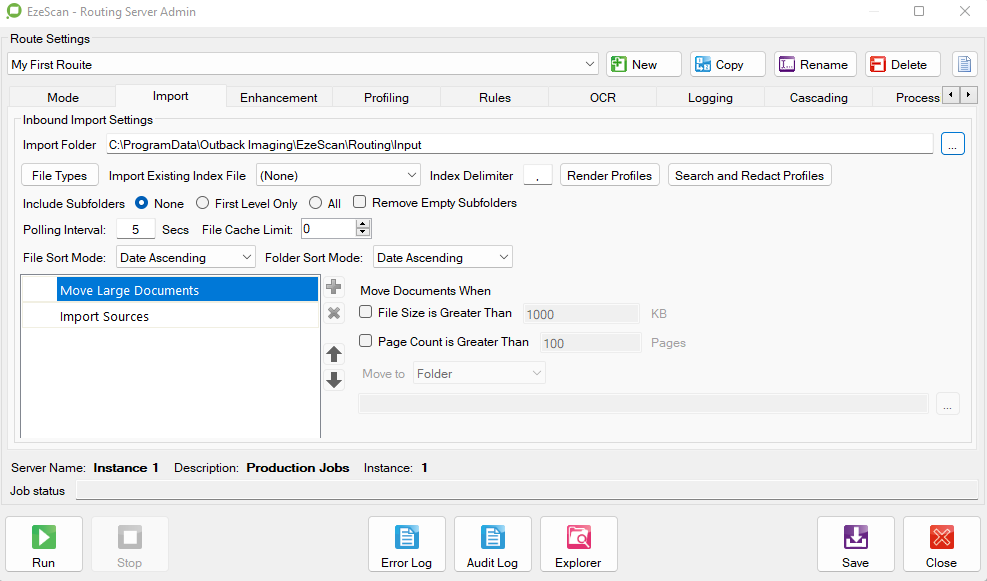Select First Level Only subfolder option

click(203, 203)
